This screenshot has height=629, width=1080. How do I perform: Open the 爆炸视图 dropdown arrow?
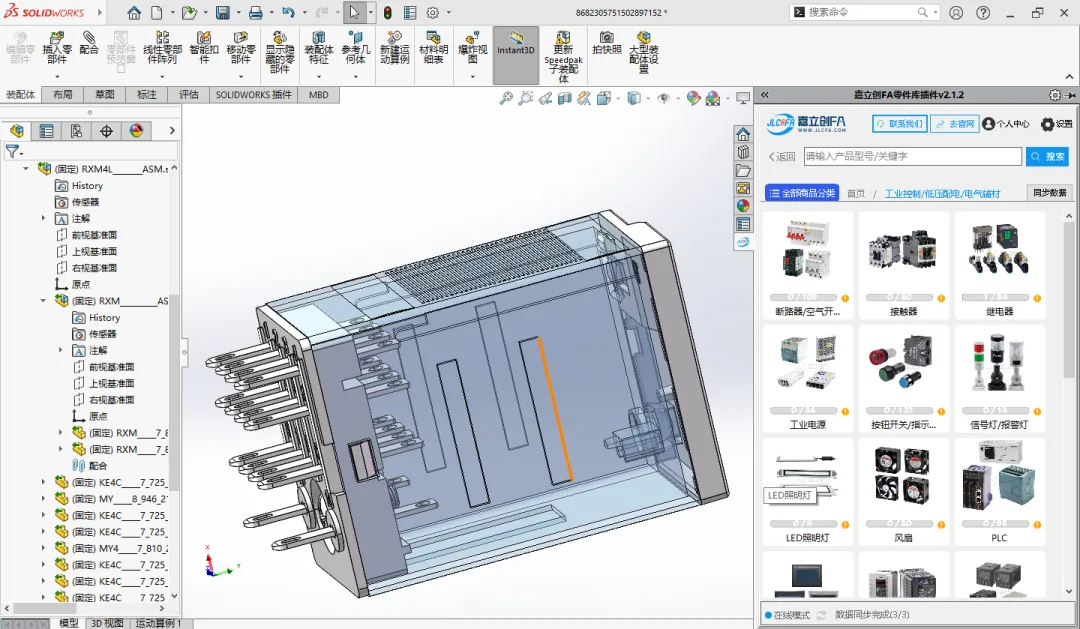point(472,76)
